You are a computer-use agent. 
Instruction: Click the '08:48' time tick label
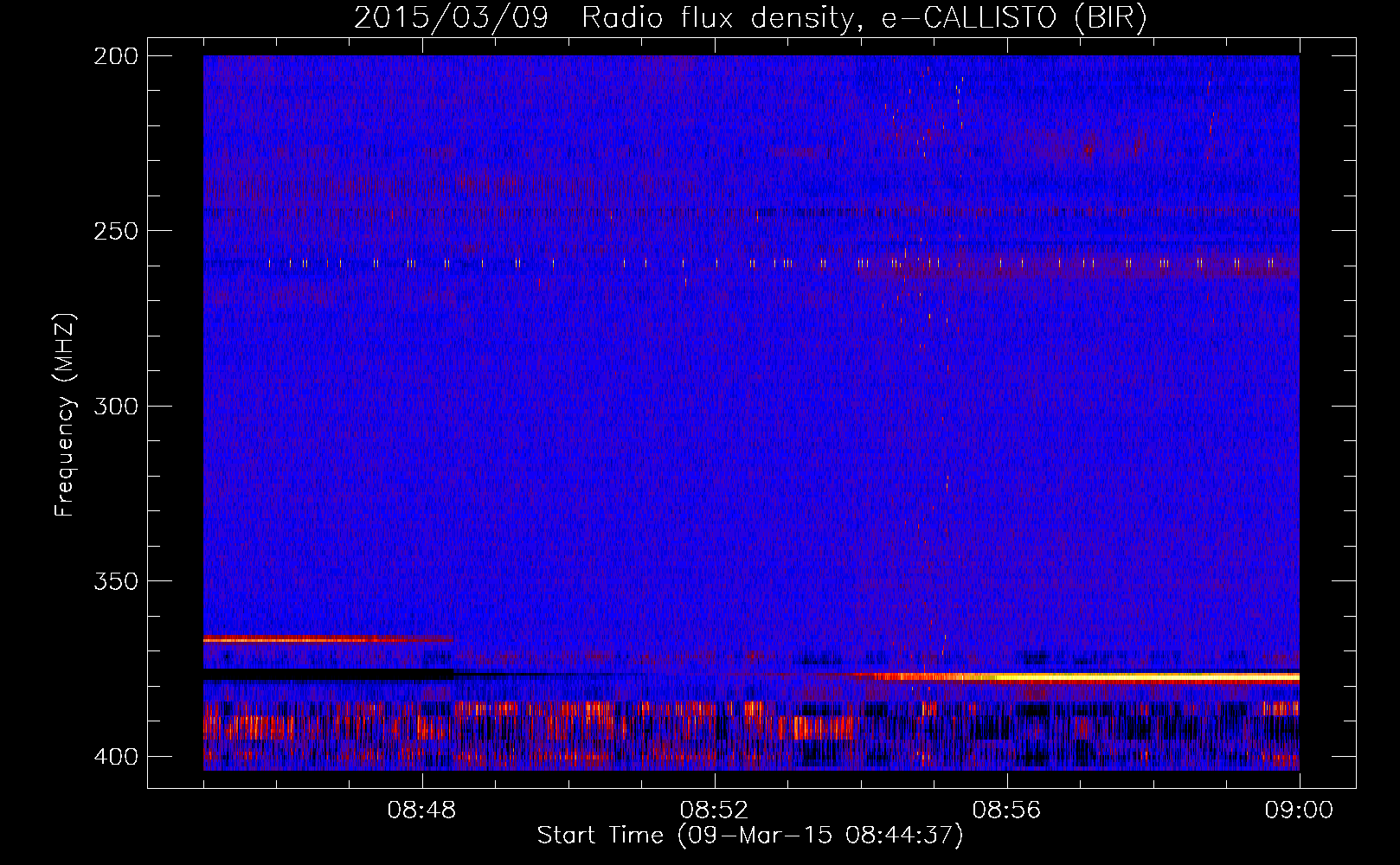[x=421, y=811]
